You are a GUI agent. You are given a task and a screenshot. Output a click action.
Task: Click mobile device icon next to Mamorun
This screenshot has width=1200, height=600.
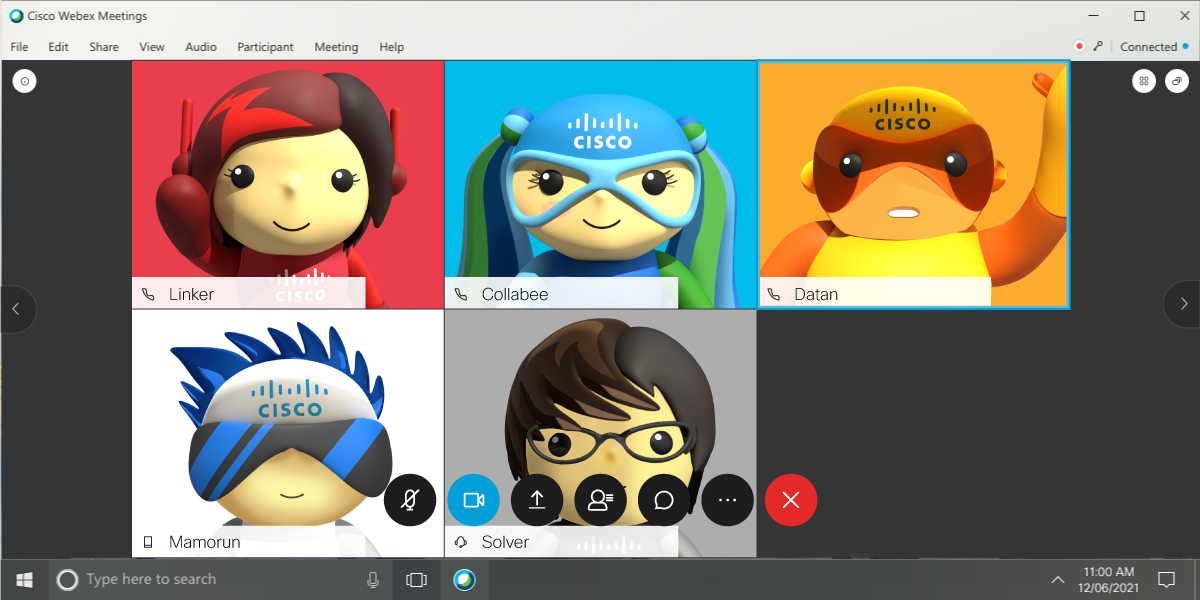[x=149, y=542]
